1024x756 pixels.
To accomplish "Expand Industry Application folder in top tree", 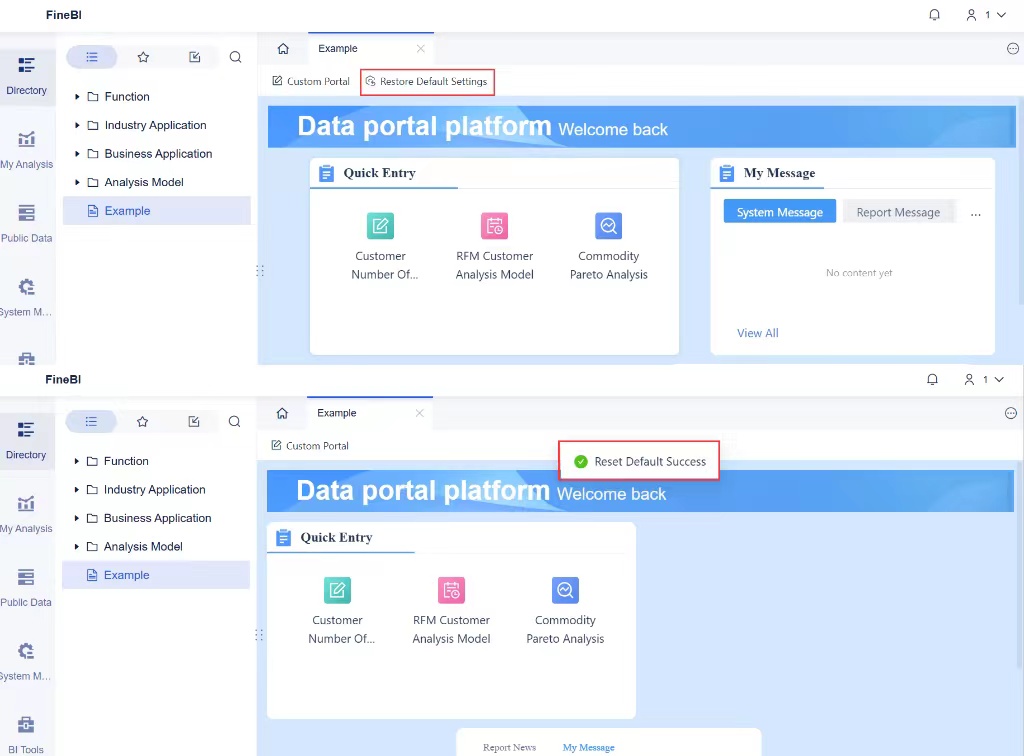I will 77,125.
